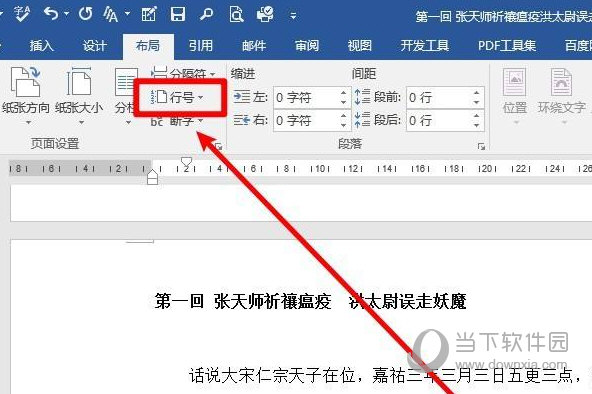Click the text formatting A icon in quick access

pyautogui.click(x=111, y=14)
